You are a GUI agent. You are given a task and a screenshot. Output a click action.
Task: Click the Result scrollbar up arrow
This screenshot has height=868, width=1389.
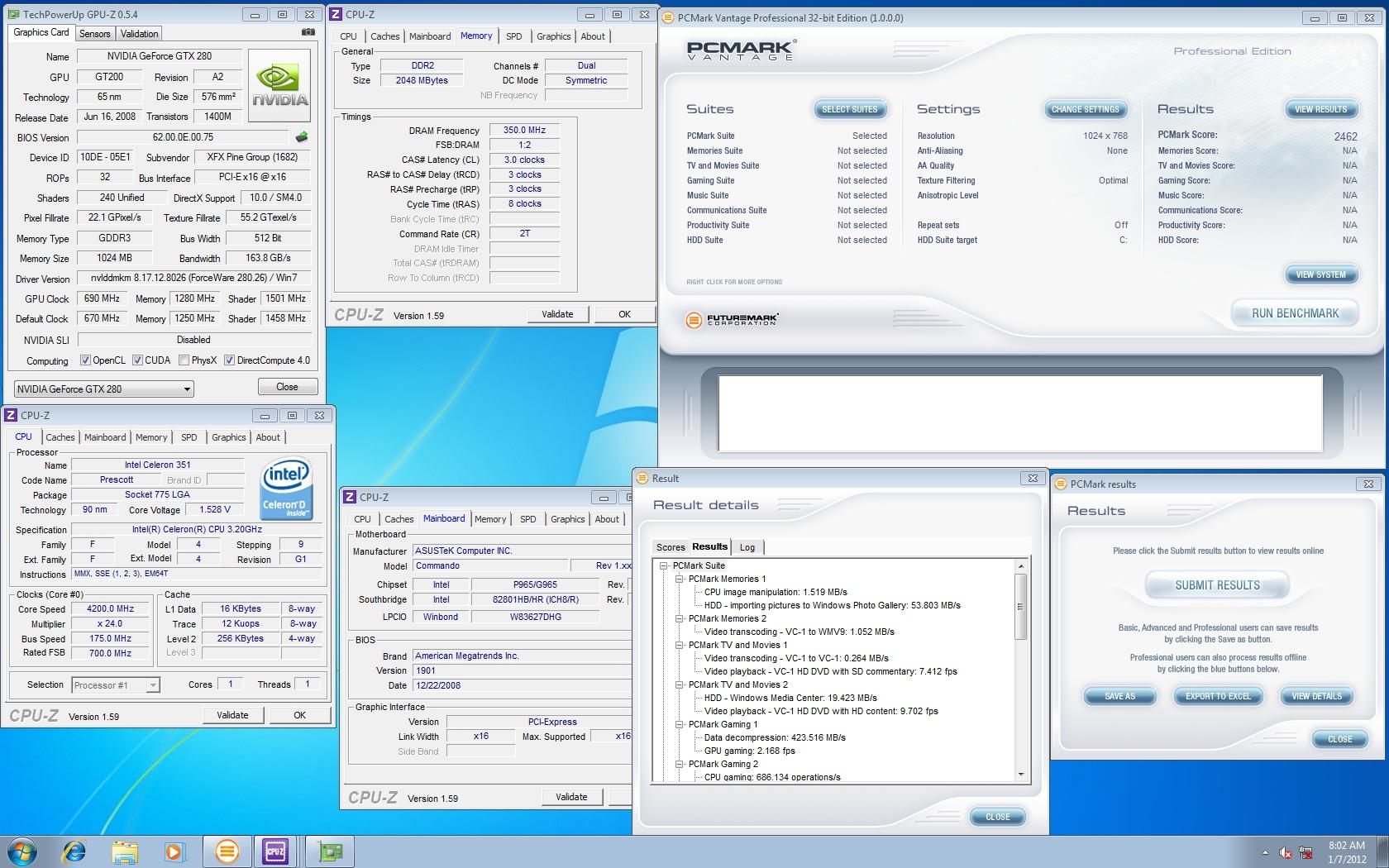point(1020,566)
